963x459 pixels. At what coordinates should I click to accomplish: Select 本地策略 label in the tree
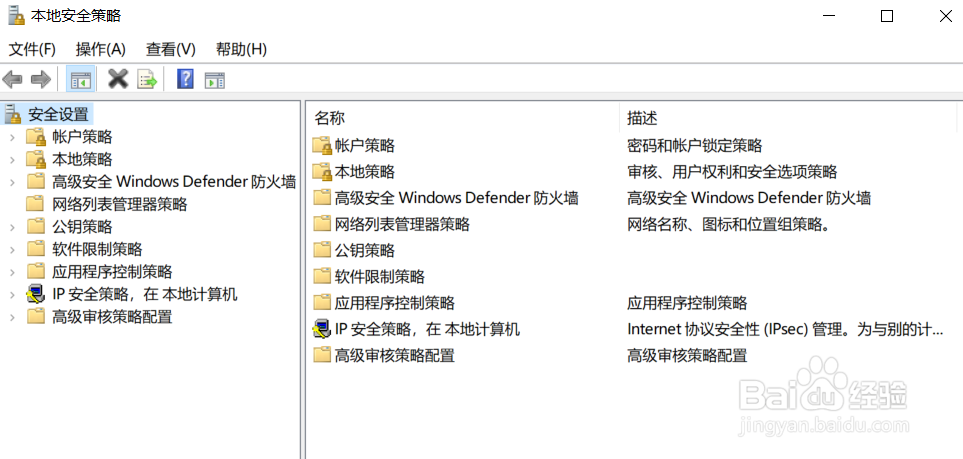click(82, 159)
